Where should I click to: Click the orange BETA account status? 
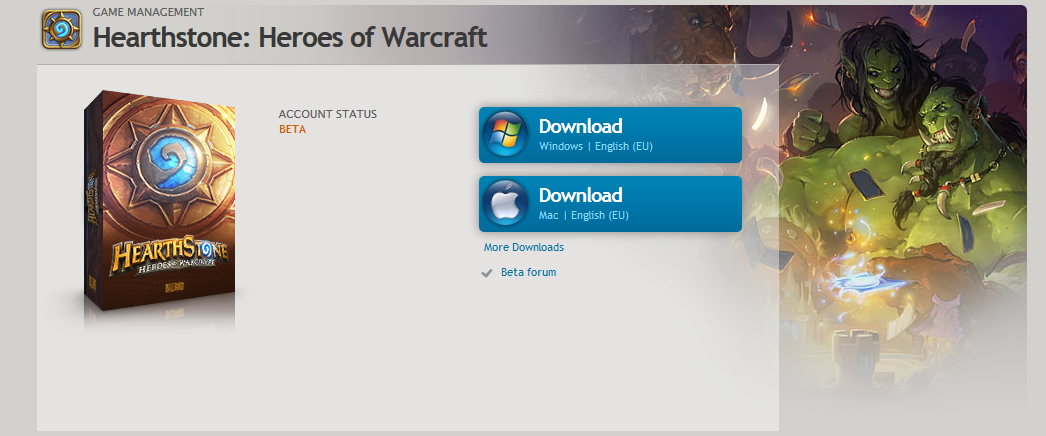(292, 129)
